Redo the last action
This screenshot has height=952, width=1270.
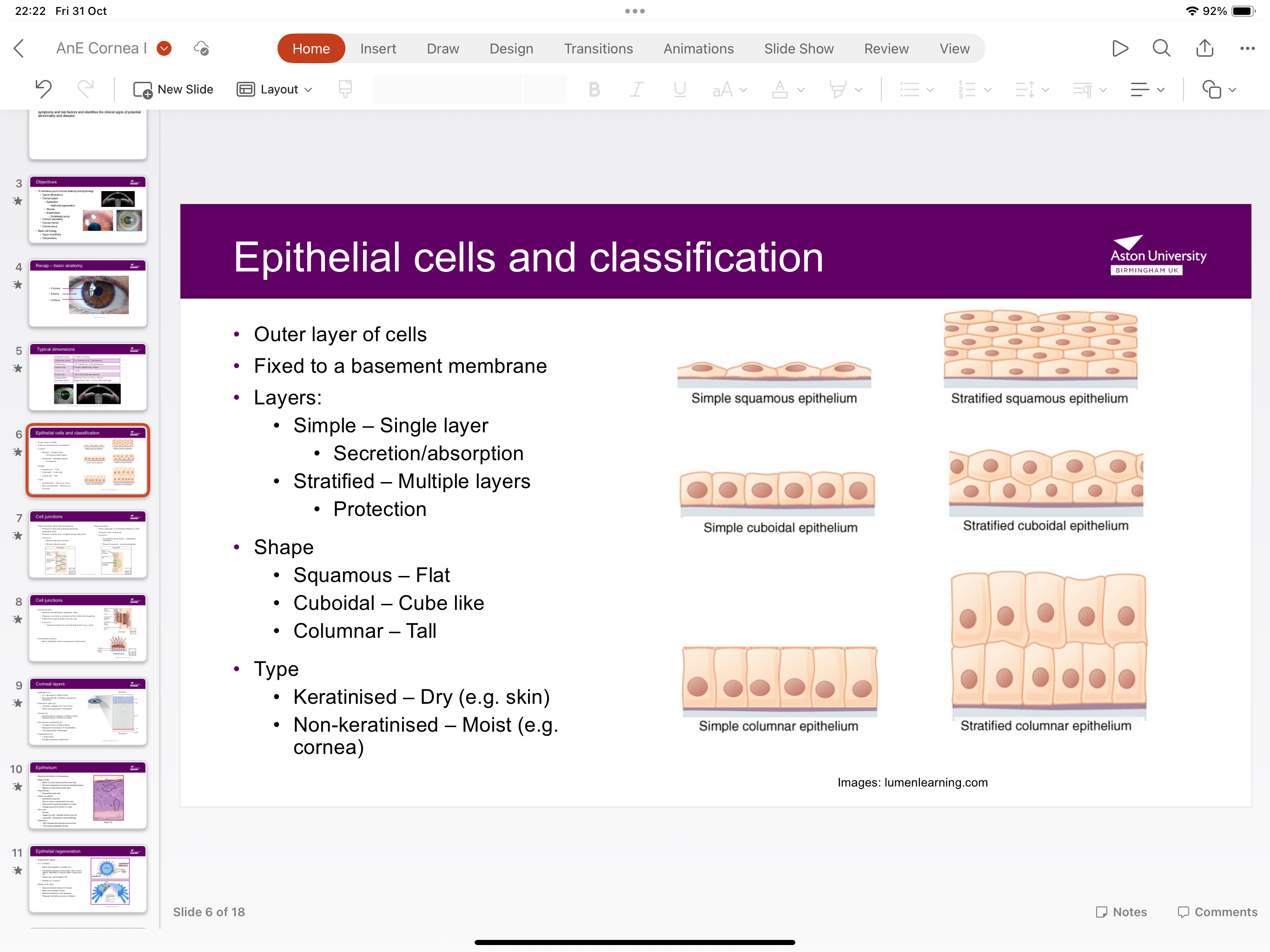coord(86,89)
